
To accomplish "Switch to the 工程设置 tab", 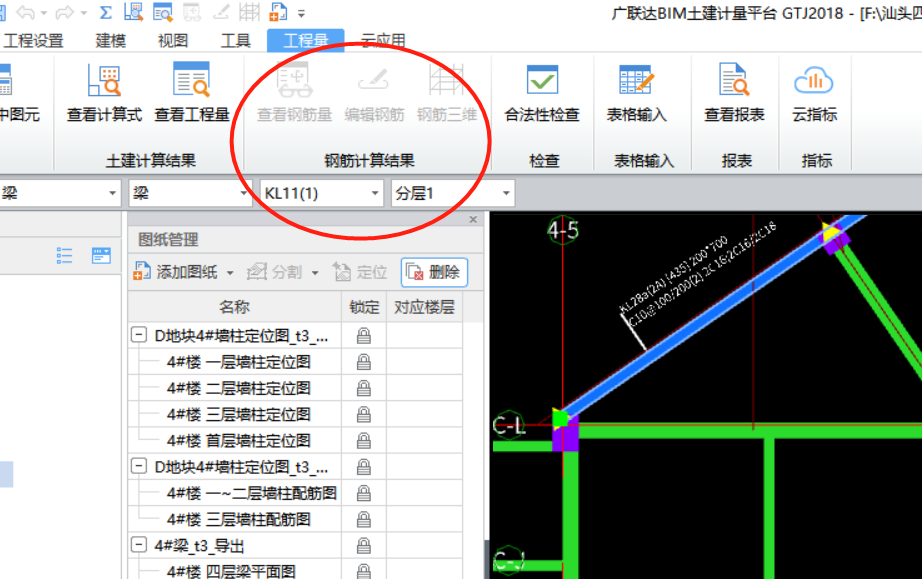I will 34,41.
